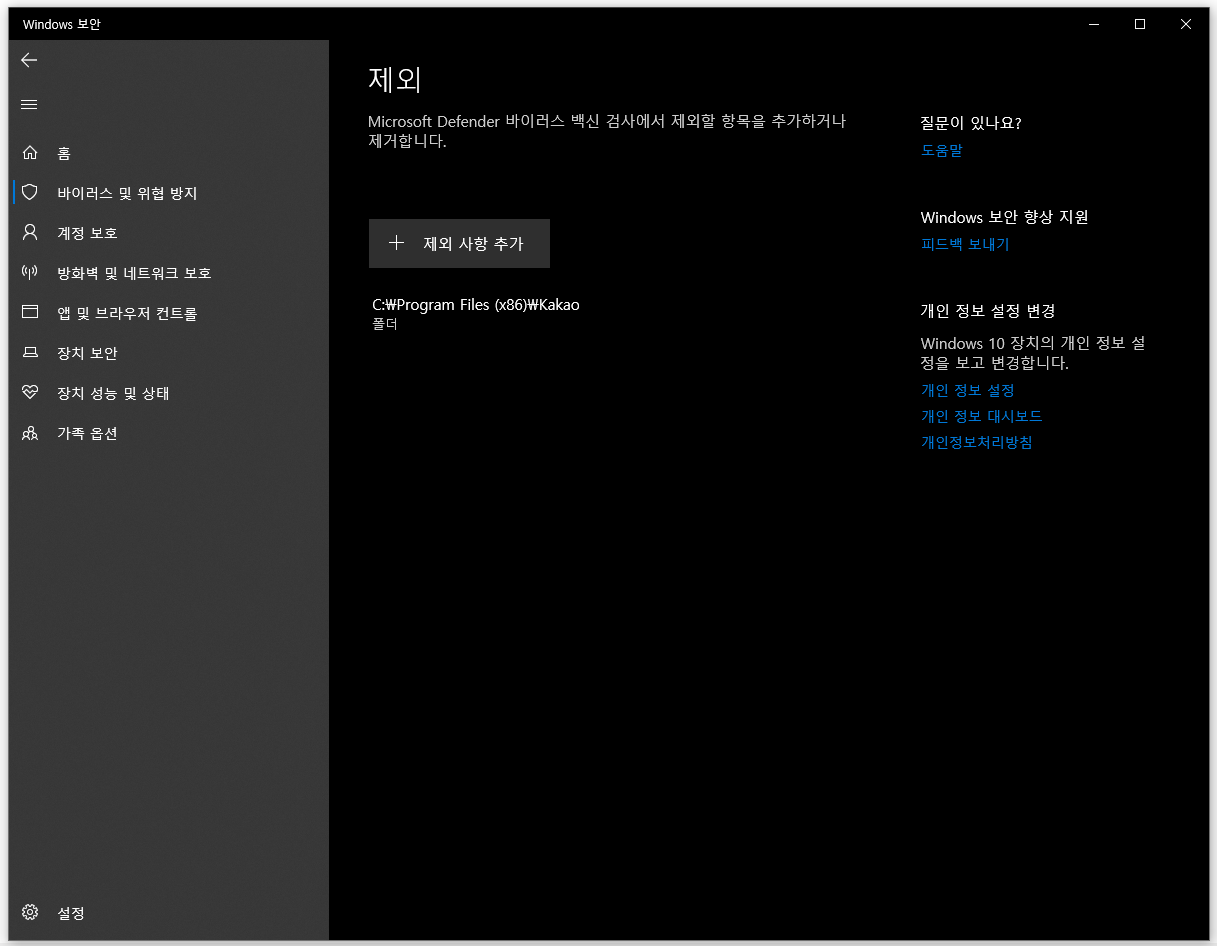Click the person icon for account protection

tap(30, 232)
